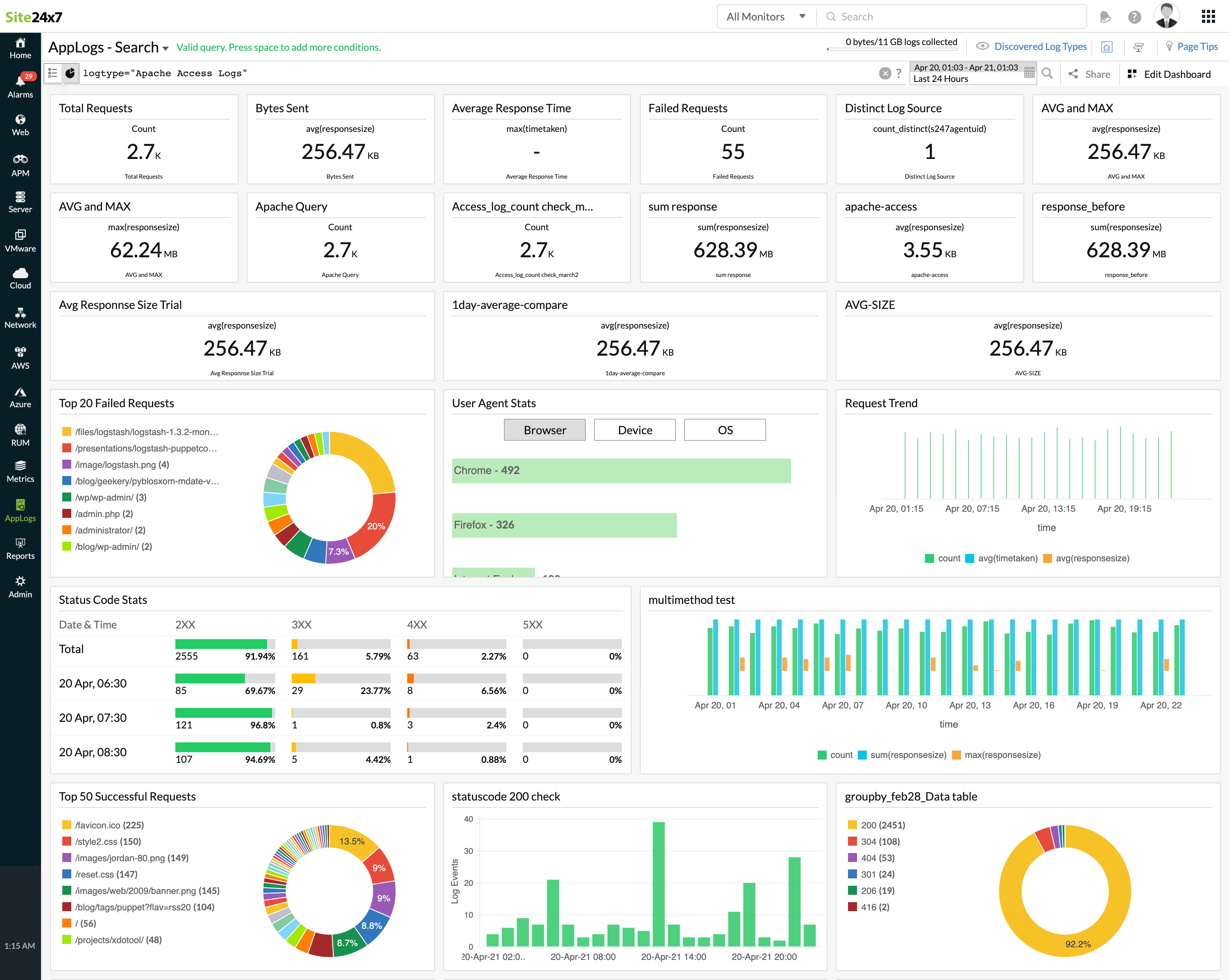The image size is (1229, 980).
Task: Expand the AppLogs - Search dropdown arrow
Action: coord(166,48)
